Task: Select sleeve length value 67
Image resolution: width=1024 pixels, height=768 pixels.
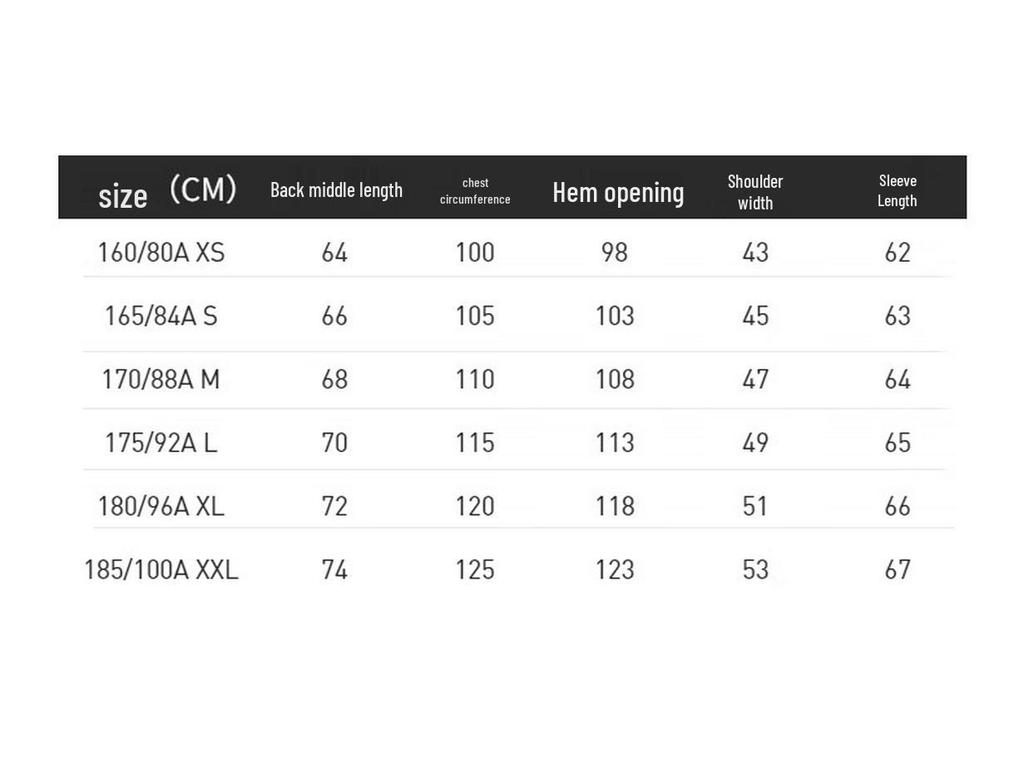Action: pos(897,570)
